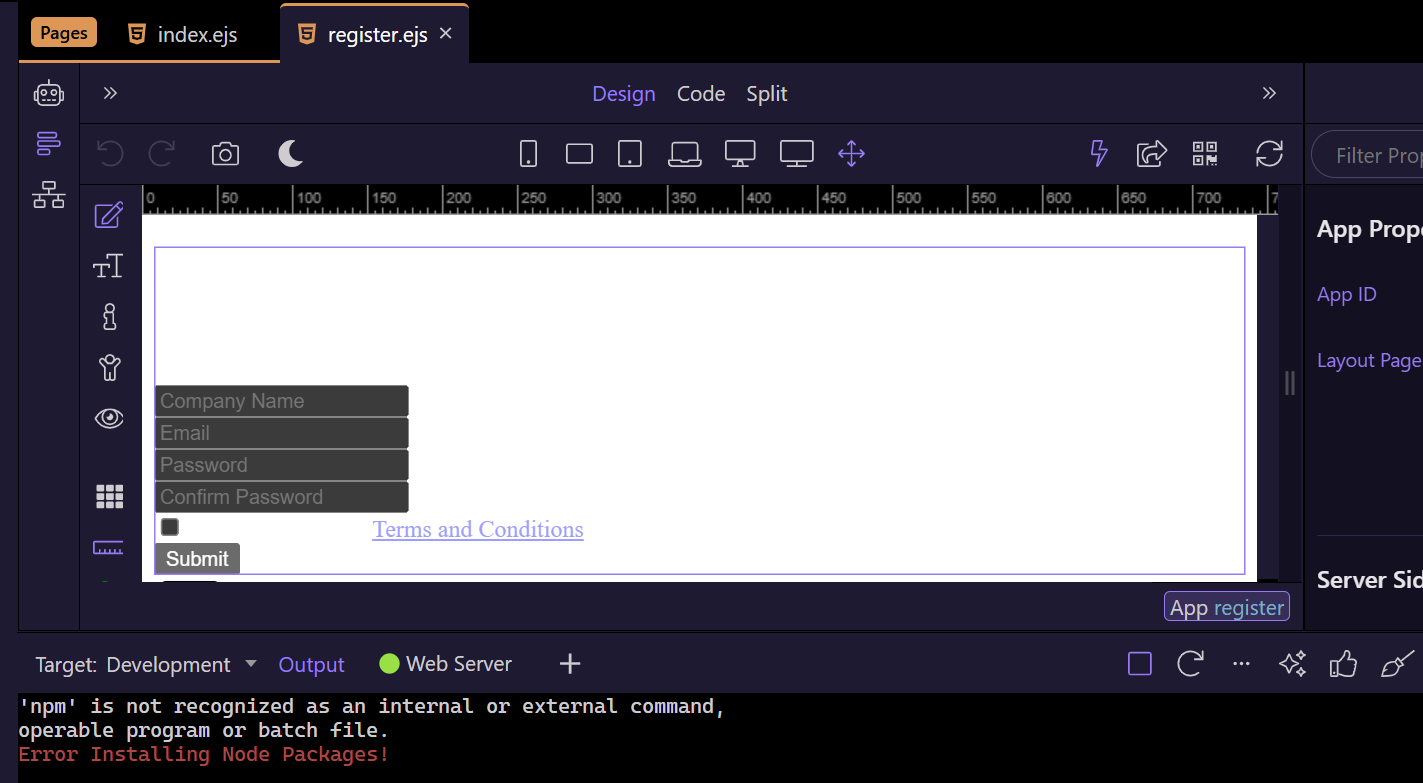Image resolution: width=1423 pixels, height=783 pixels.
Task: Switch to the index.ejs tab
Action: pyautogui.click(x=184, y=34)
